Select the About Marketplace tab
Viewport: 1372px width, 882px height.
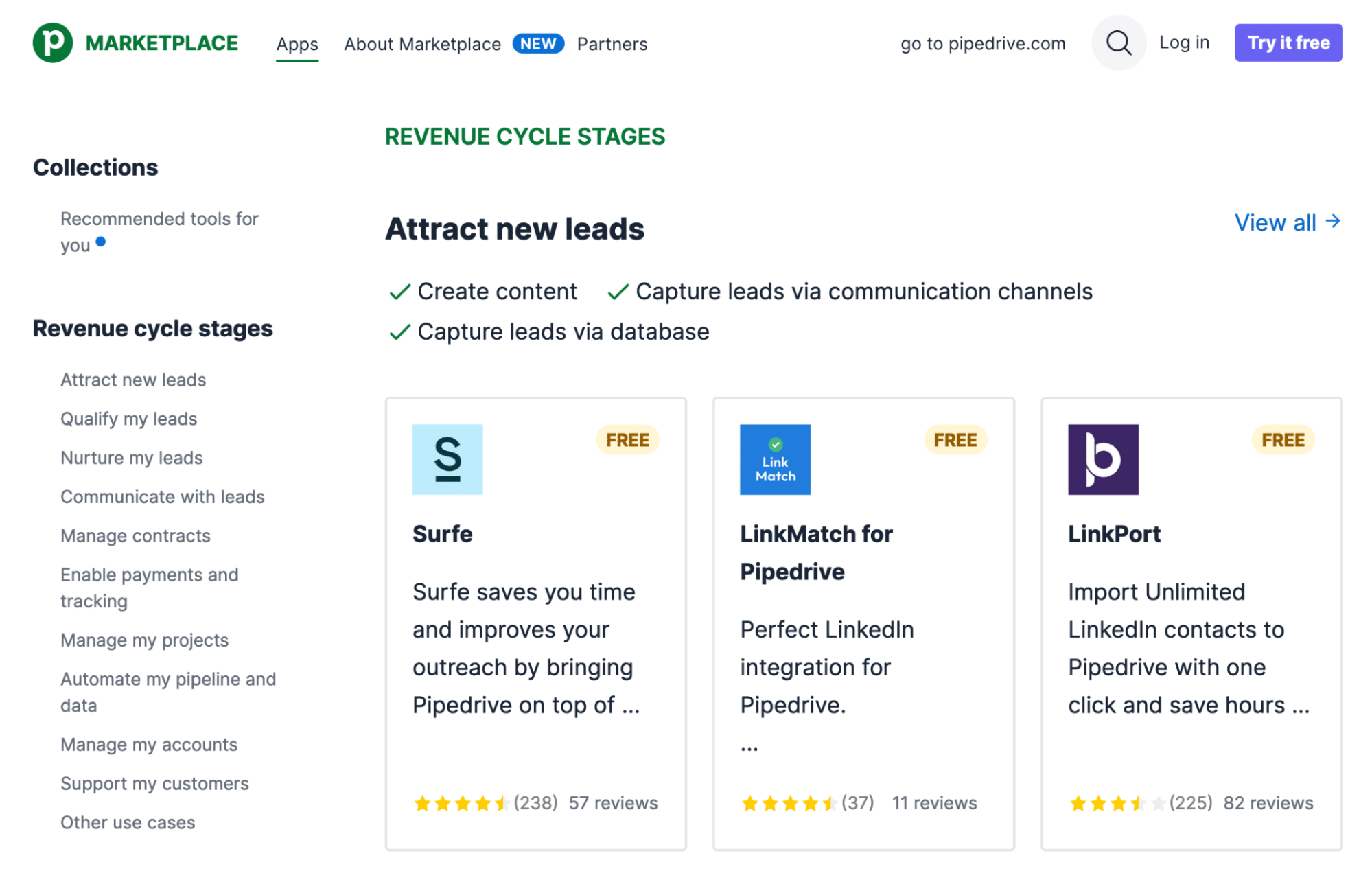(x=422, y=43)
